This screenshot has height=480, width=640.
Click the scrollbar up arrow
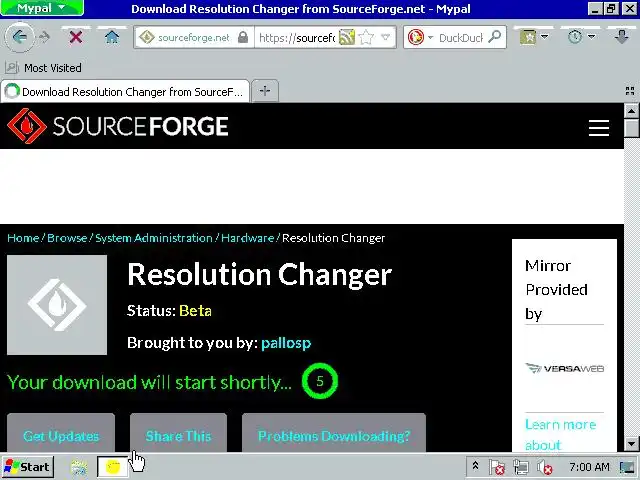coord(631,111)
